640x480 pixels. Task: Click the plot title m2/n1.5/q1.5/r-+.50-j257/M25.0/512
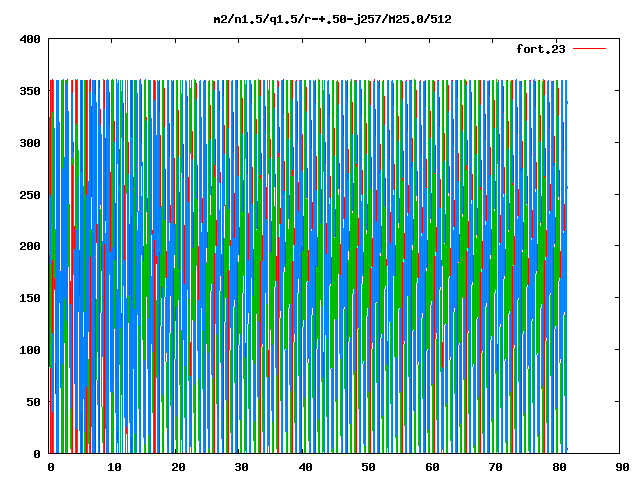click(333, 19)
